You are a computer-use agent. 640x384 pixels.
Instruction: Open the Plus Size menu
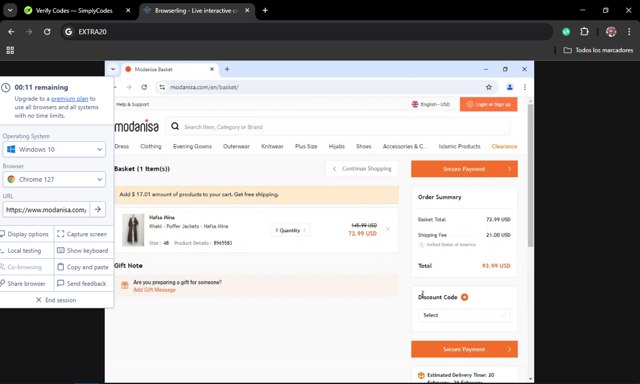tap(306, 146)
